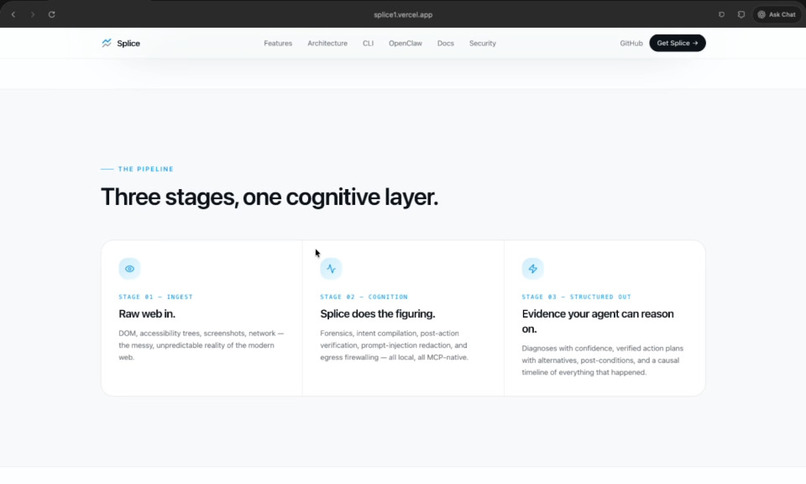Click the activity pulse icon in the Cognition card

pyautogui.click(x=331, y=269)
